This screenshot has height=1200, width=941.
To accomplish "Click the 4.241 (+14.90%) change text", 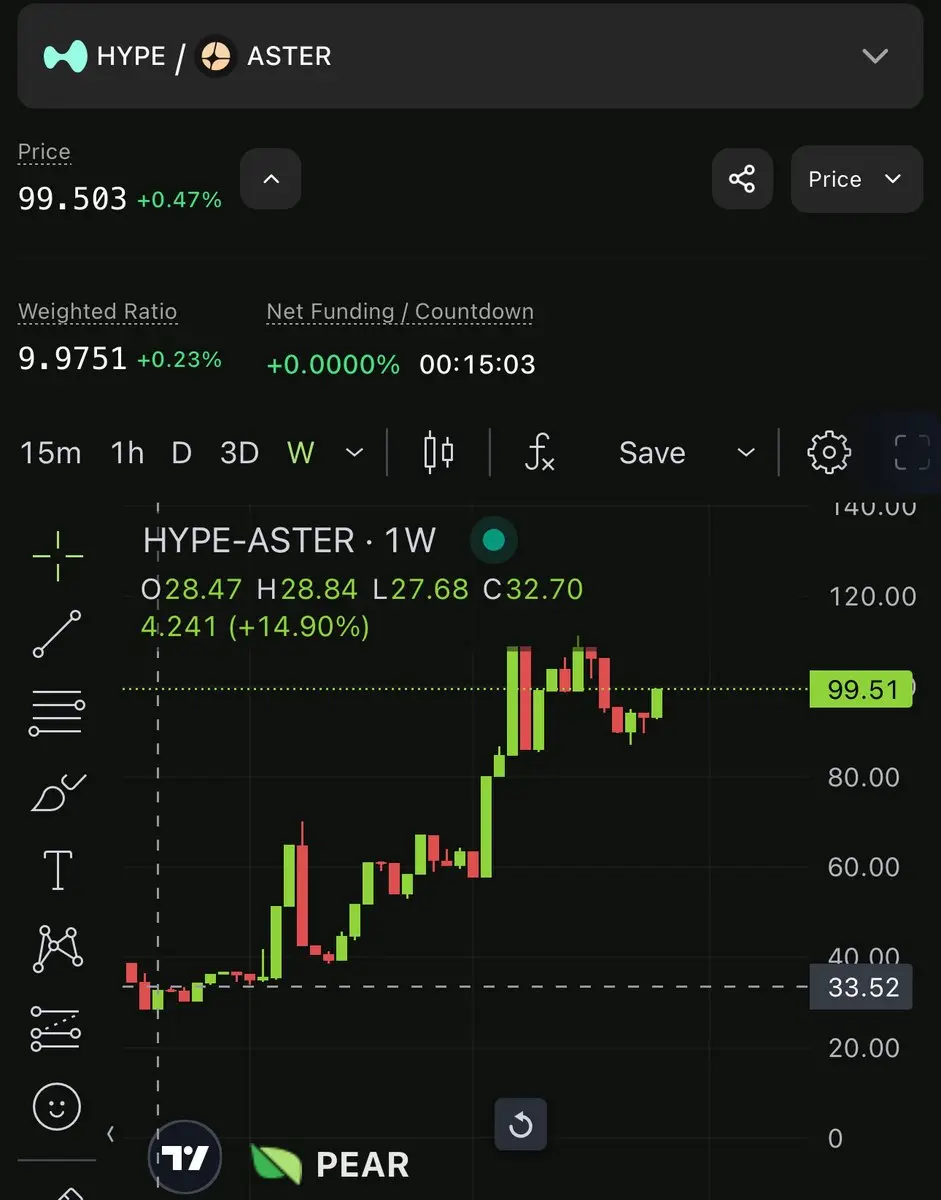I will pos(256,627).
